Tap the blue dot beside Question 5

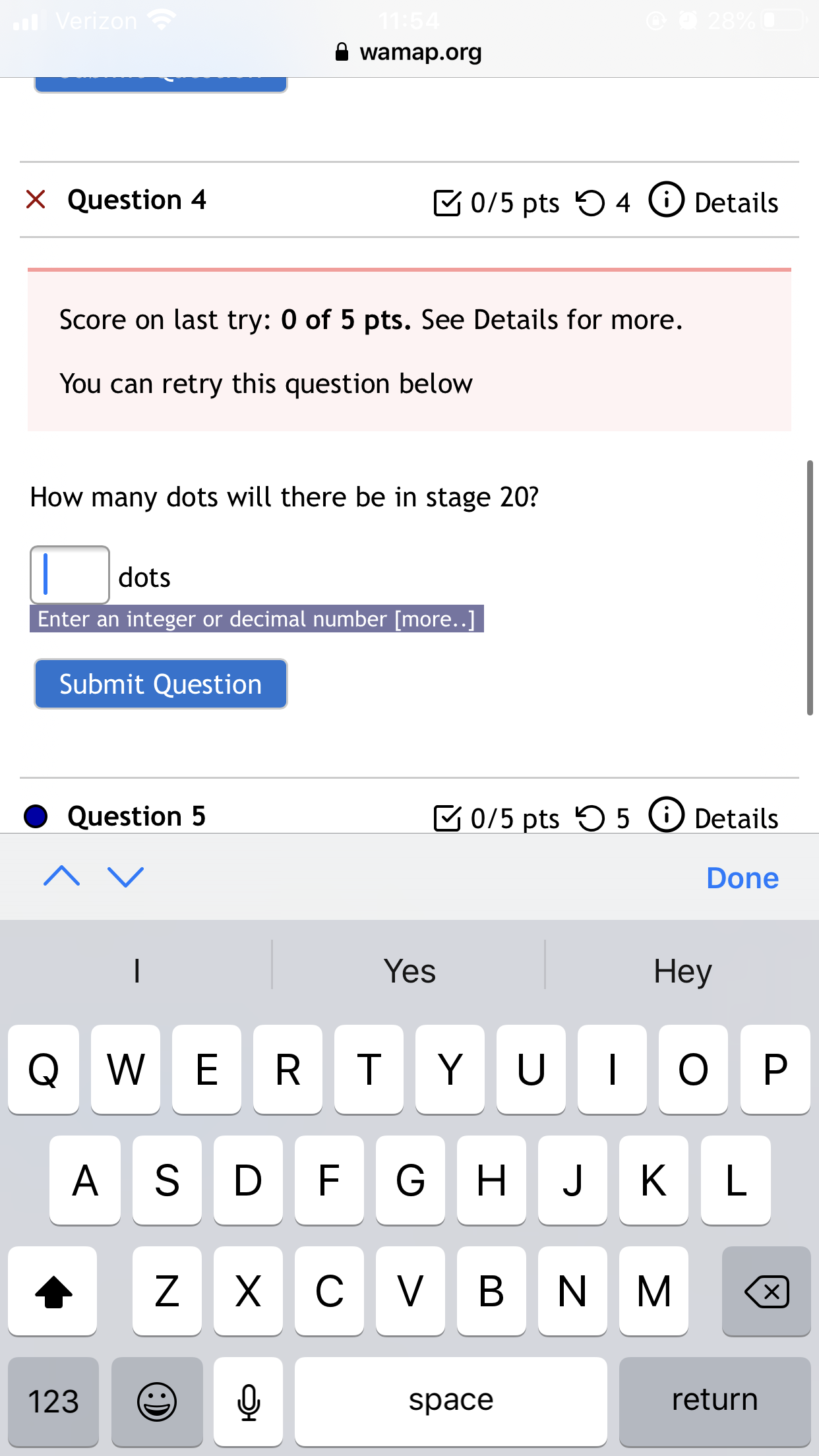(36, 816)
